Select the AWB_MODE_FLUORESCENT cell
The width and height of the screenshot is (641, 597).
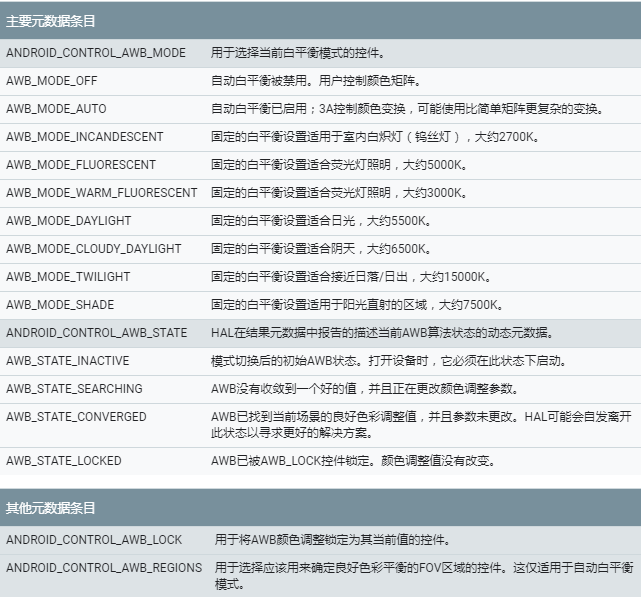(x=81, y=165)
